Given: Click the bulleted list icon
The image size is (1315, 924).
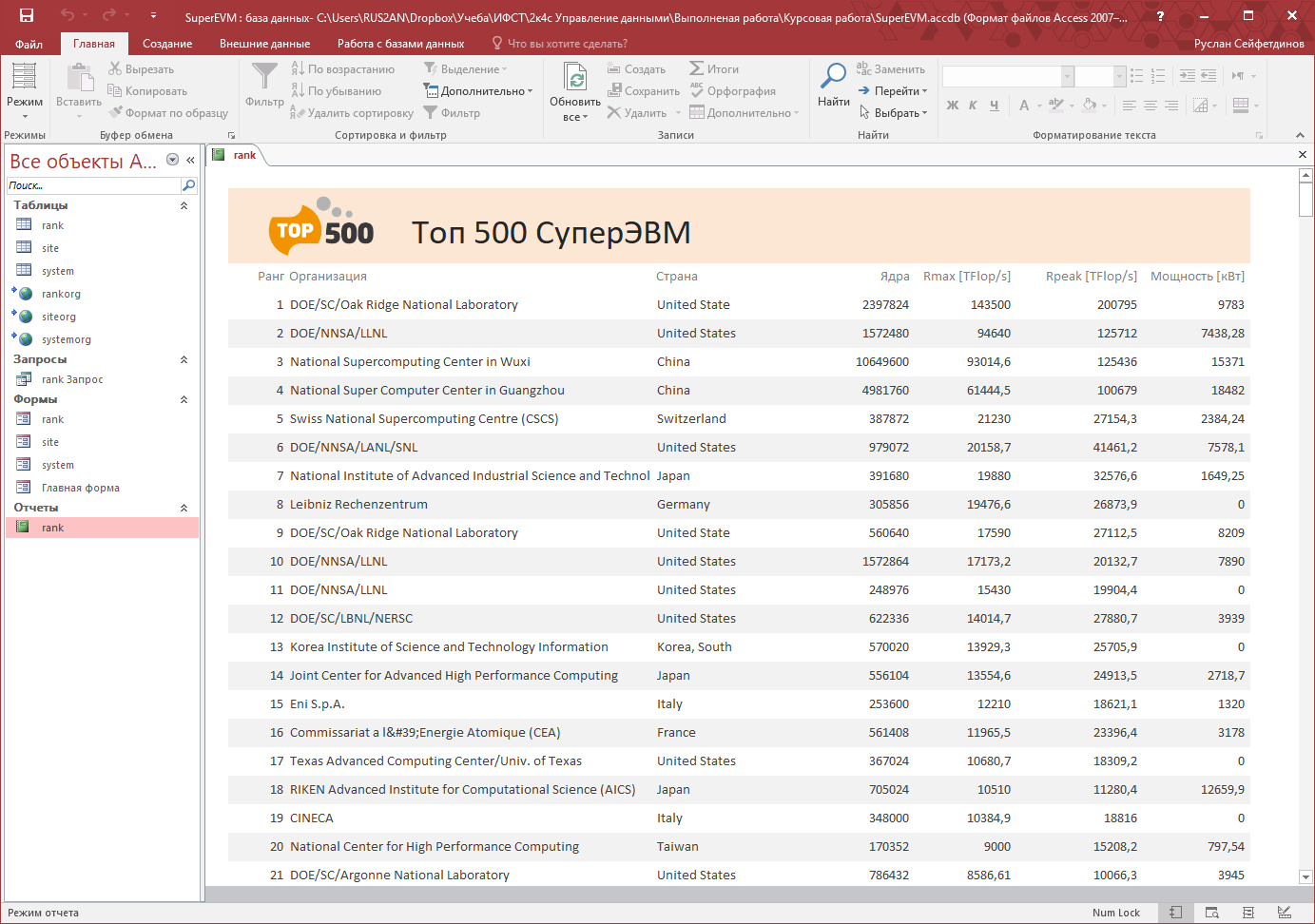Looking at the screenshot, I should point(1136,76).
